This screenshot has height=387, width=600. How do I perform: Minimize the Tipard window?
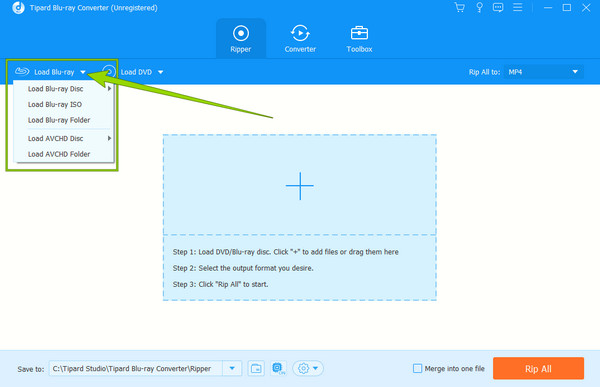(x=548, y=8)
